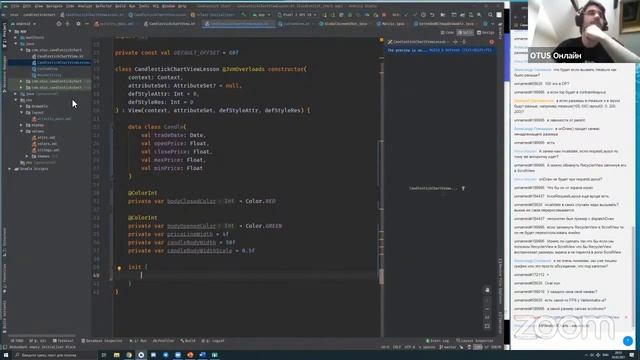Switch the editor to Design view mode

pyautogui.click(x=486, y=33)
